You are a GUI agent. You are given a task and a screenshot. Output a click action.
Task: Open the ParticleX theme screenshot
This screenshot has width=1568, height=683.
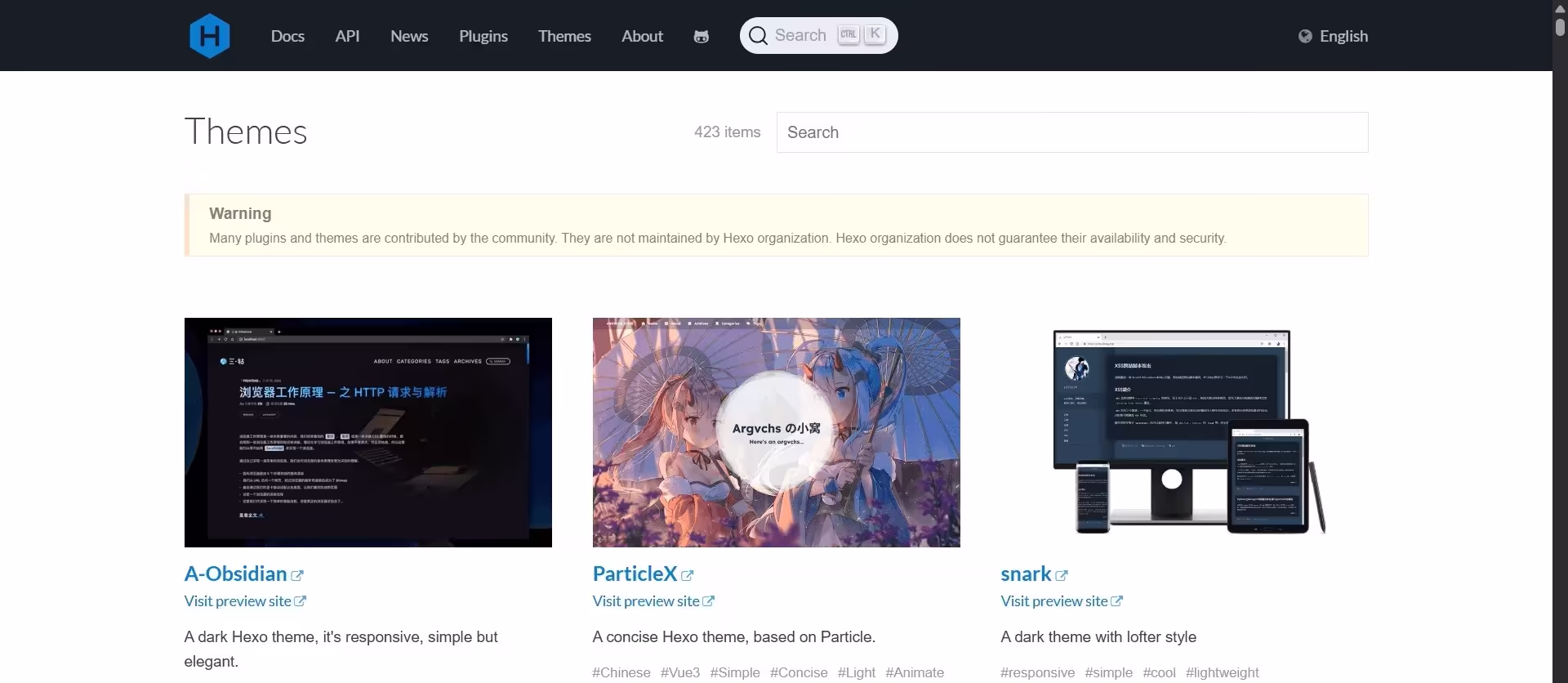777,432
